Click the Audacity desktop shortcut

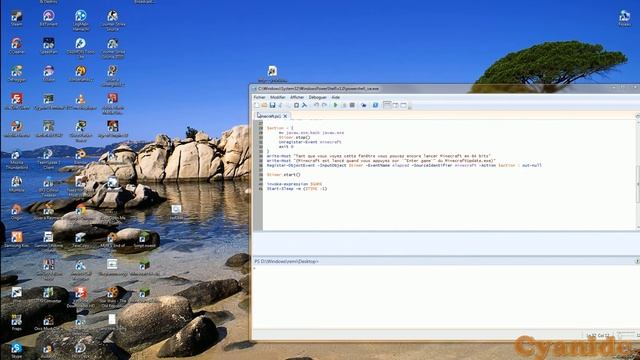48,350
